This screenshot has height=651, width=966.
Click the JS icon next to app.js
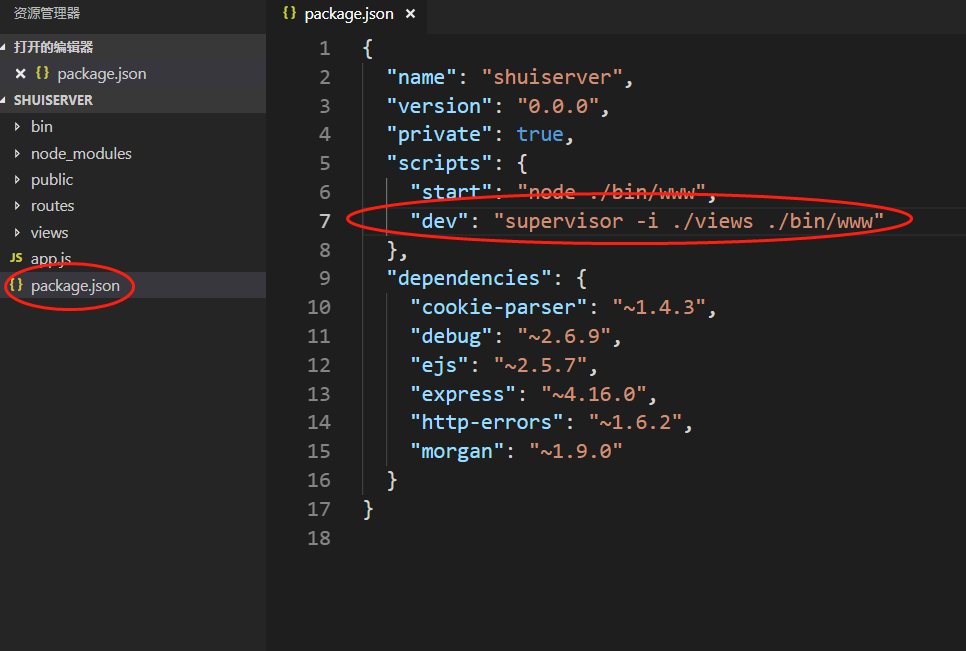pyautogui.click(x=16, y=258)
